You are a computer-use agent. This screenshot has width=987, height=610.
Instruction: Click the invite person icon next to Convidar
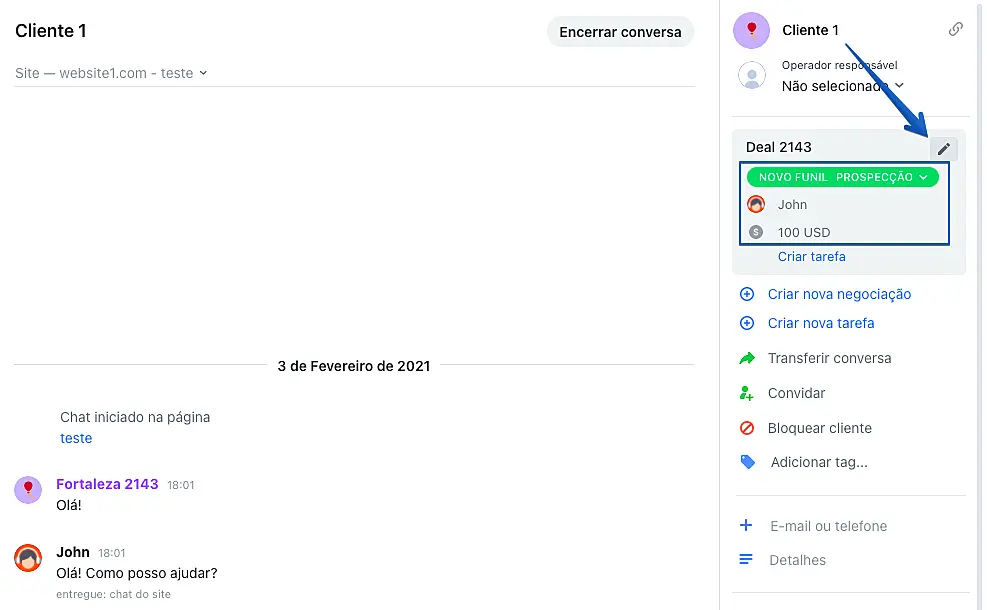(x=746, y=393)
